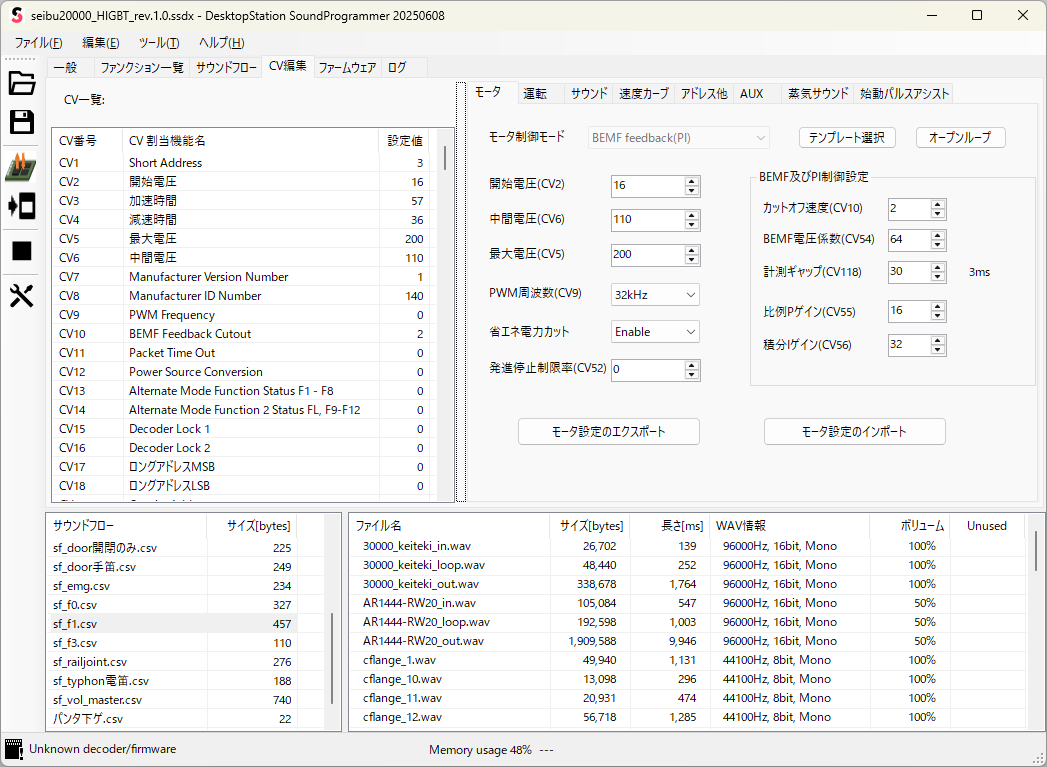Select sf_railjoint.csv in sound flow list

[x=176, y=662]
